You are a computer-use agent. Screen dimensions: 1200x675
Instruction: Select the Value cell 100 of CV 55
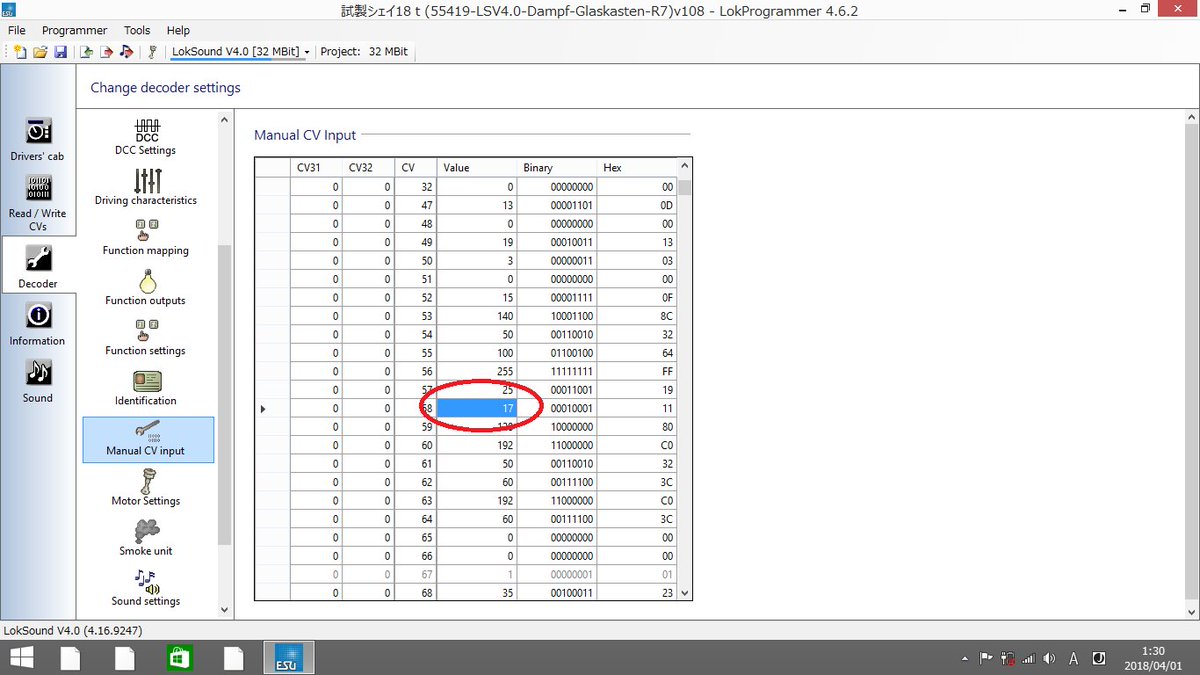477,353
